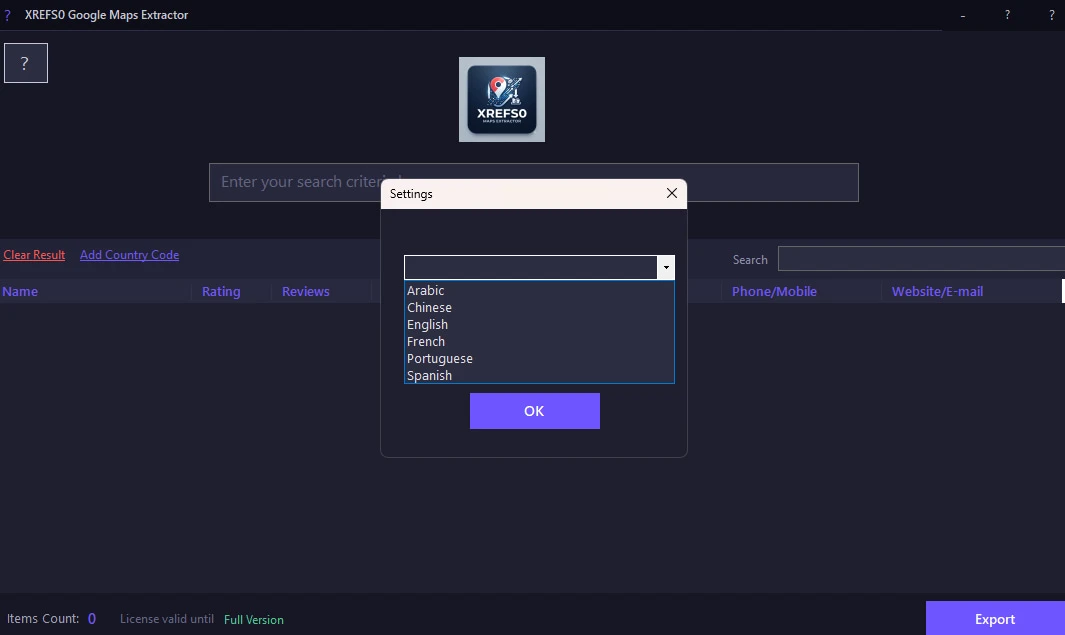Close the Settings dialog
Image resolution: width=1065 pixels, height=635 pixels.
[672, 194]
